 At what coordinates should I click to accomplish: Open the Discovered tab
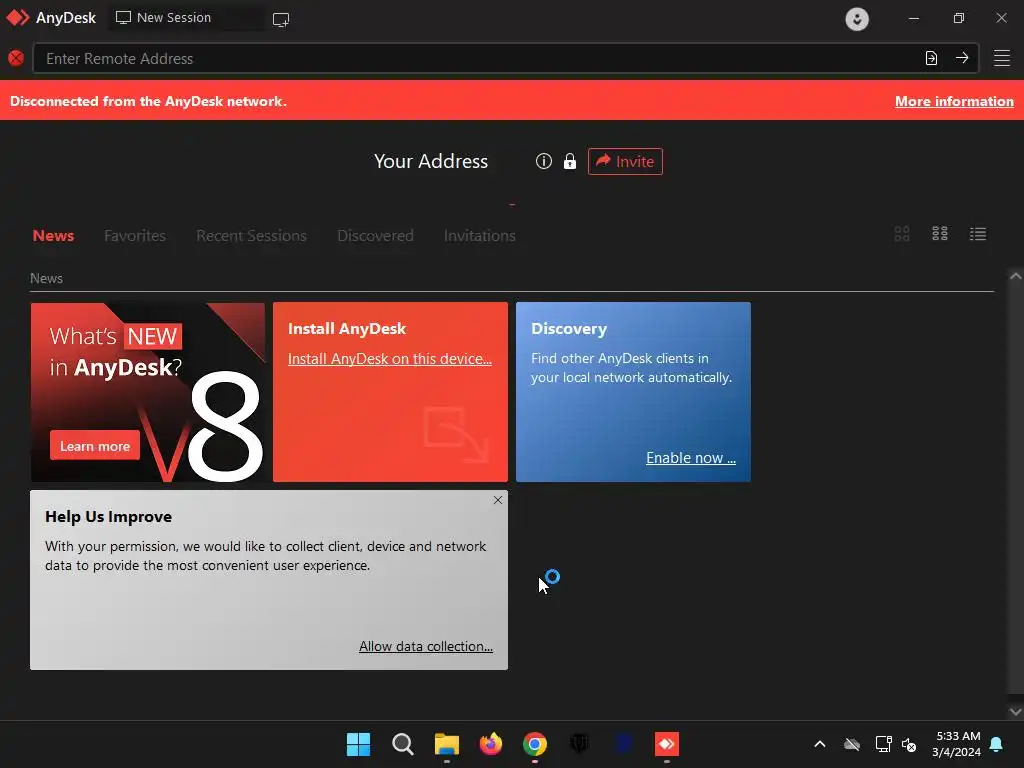(x=376, y=236)
